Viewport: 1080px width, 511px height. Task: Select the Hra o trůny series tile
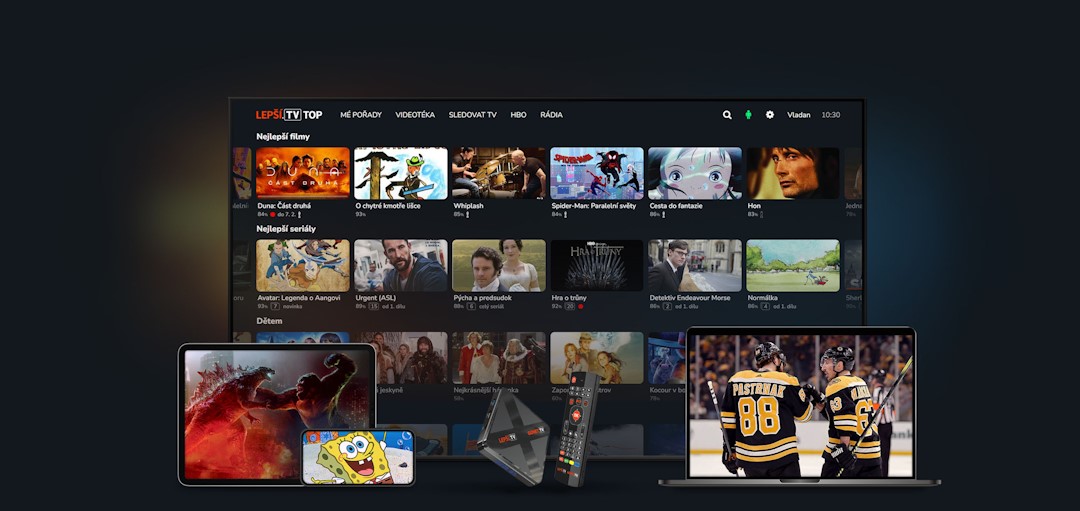597,265
